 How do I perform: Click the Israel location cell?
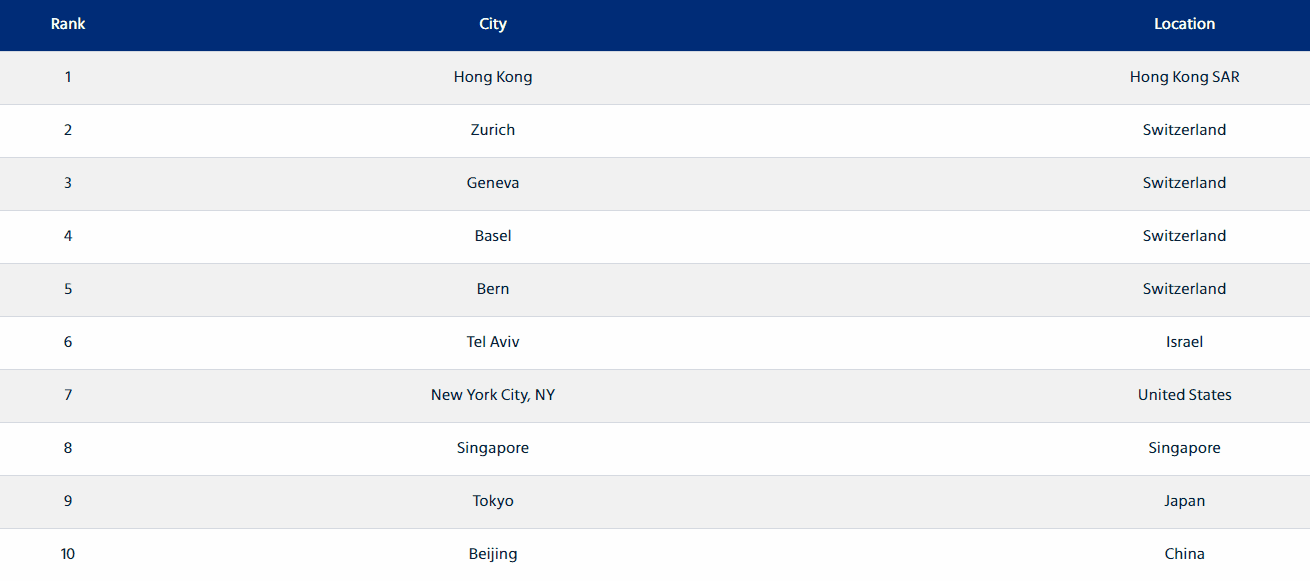pyautogui.click(x=1184, y=342)
